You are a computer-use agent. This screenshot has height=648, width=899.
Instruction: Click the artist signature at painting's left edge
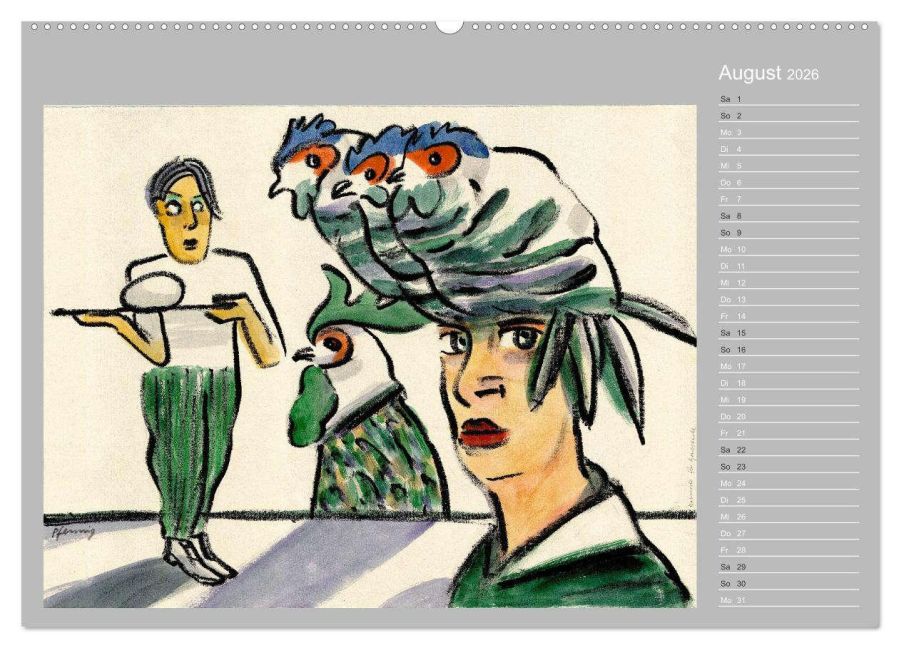coord(70,534)
